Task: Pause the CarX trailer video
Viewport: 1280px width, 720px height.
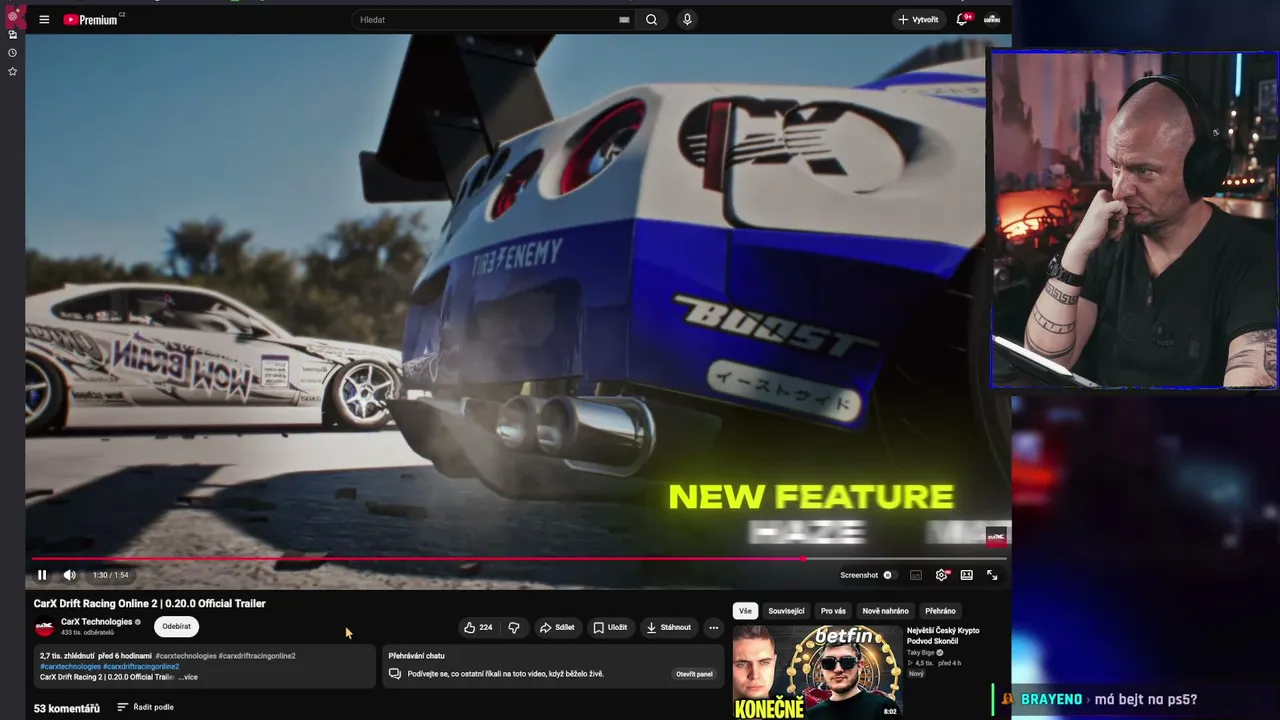Action: tap(42, 575)
